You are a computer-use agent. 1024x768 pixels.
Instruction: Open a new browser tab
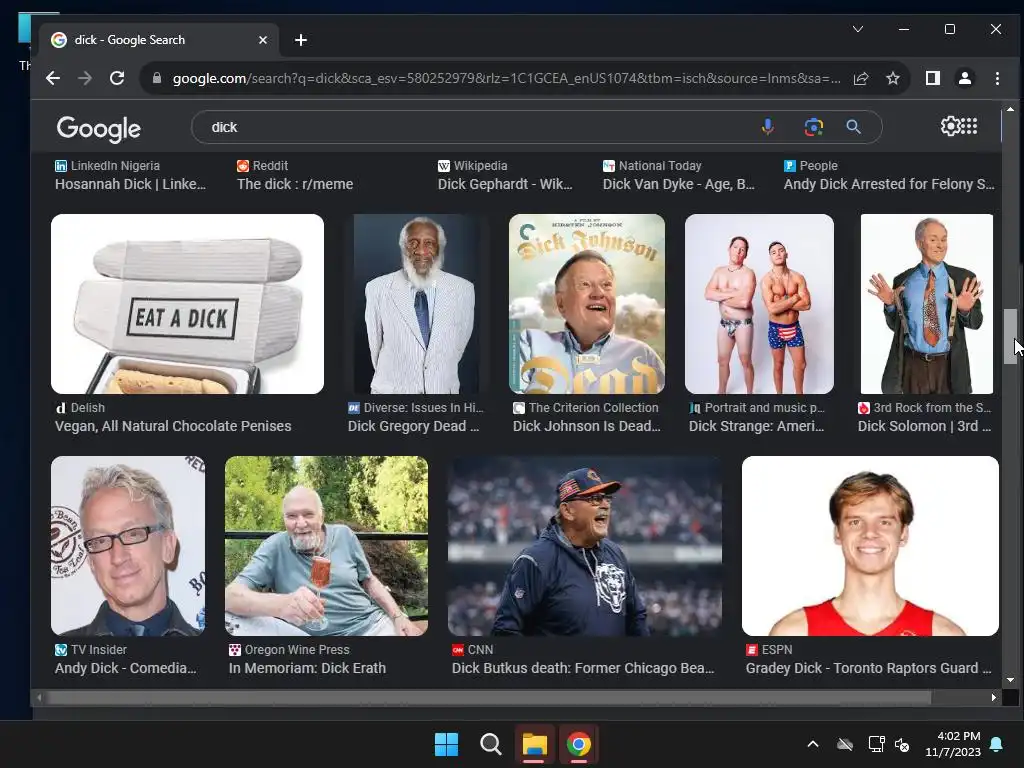[300, 40]
